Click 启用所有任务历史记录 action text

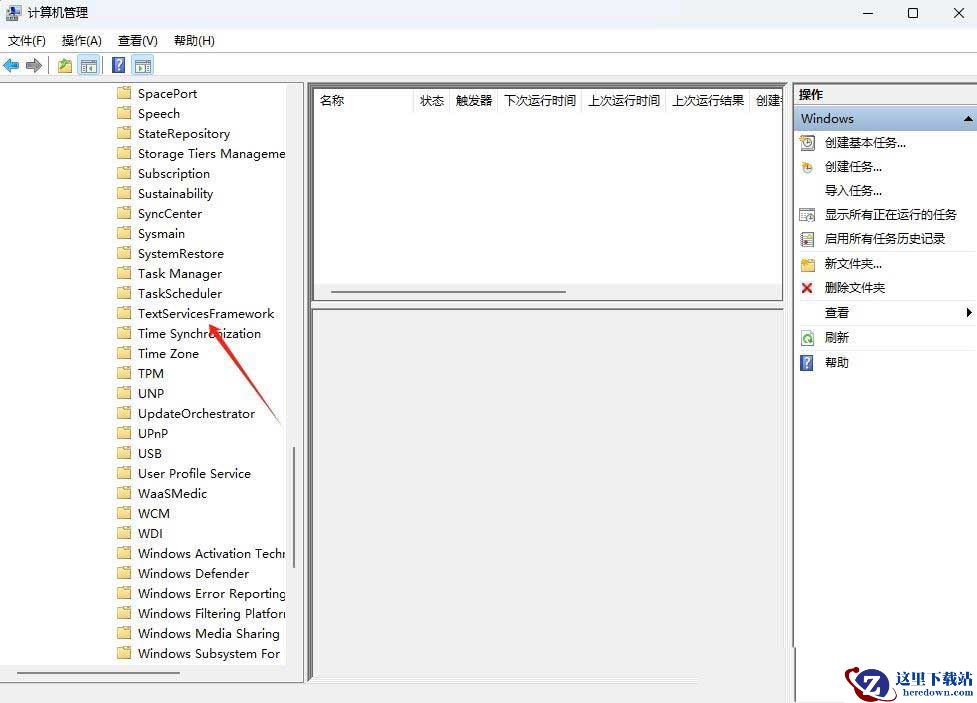click(885, 239)
